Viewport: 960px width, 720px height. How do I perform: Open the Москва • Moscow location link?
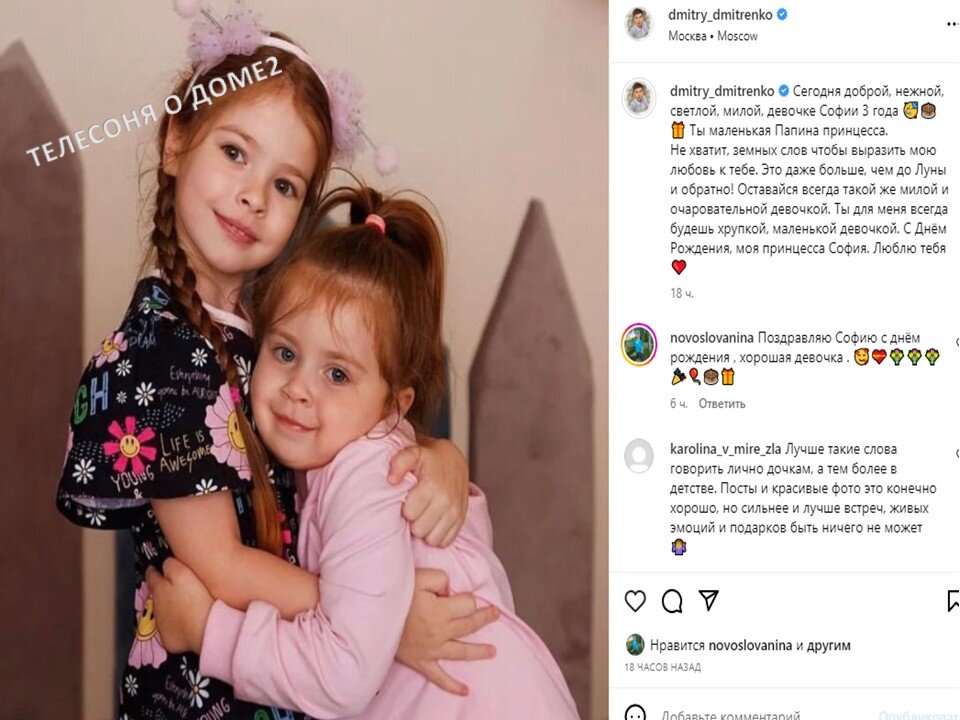pos(713,36)
